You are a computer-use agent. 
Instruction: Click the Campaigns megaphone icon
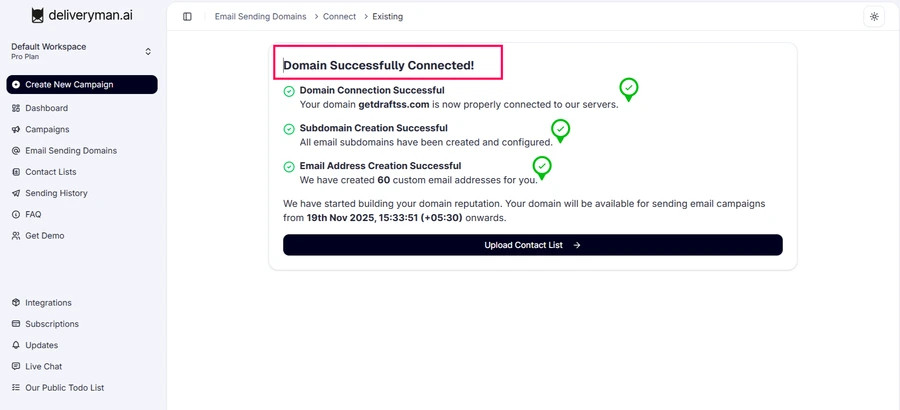click(16, 129)
